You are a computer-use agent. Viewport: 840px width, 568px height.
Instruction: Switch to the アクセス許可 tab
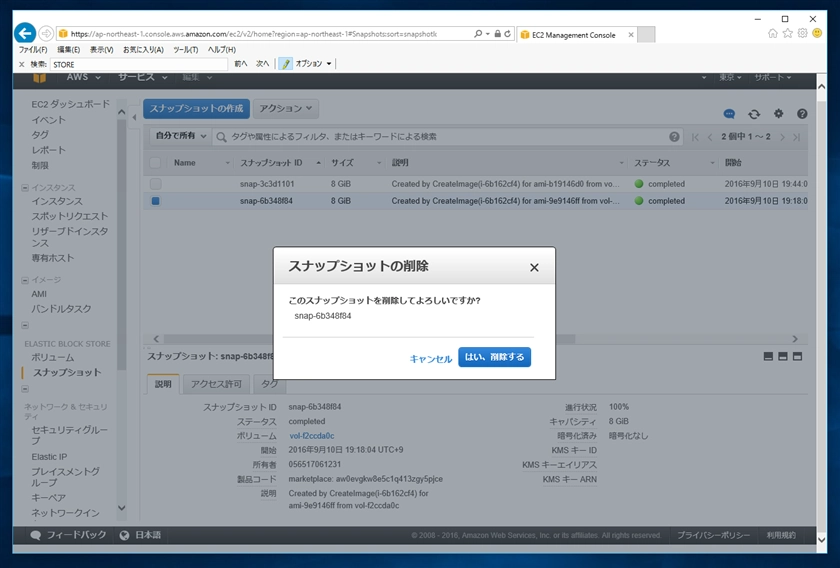coord(216,384)
